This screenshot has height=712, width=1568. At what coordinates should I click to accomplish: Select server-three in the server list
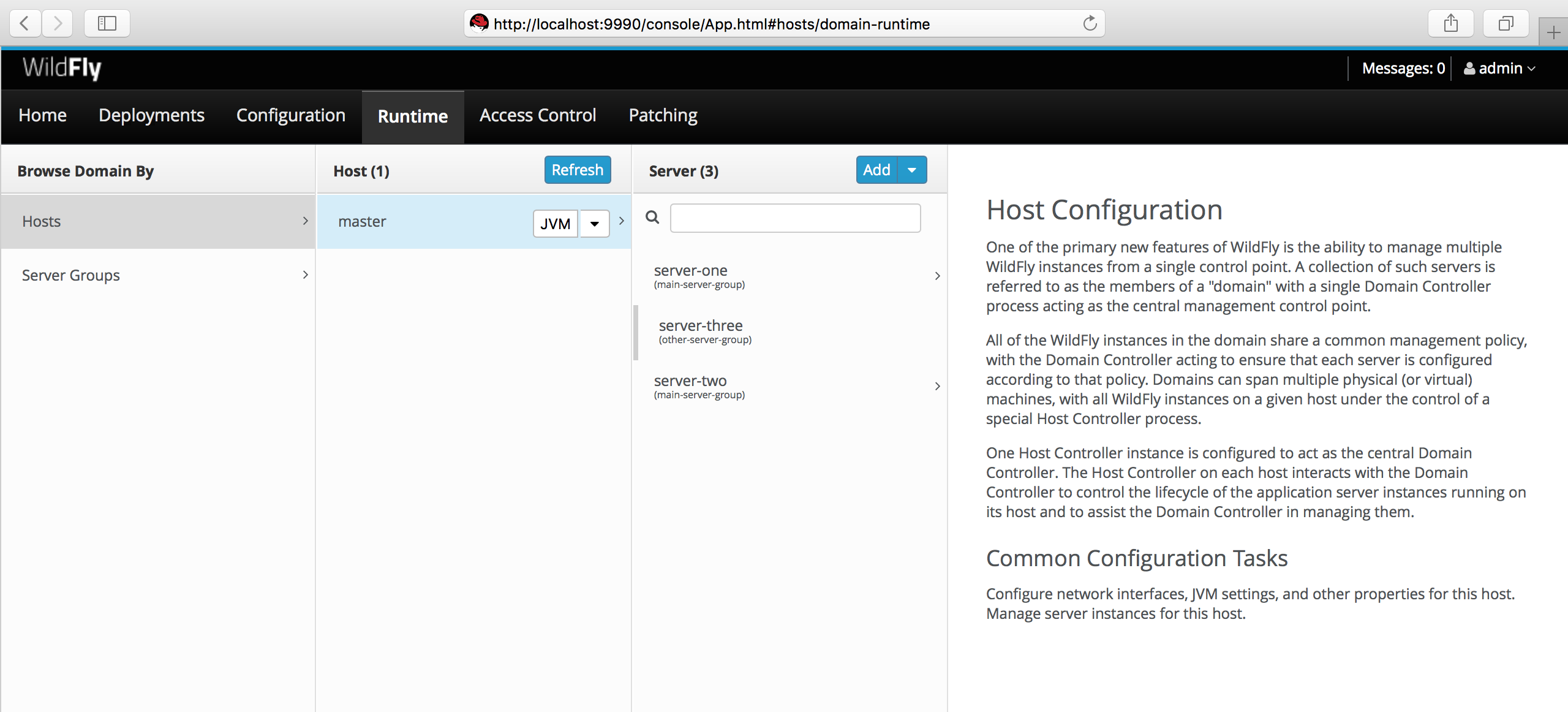click(790, 331)
